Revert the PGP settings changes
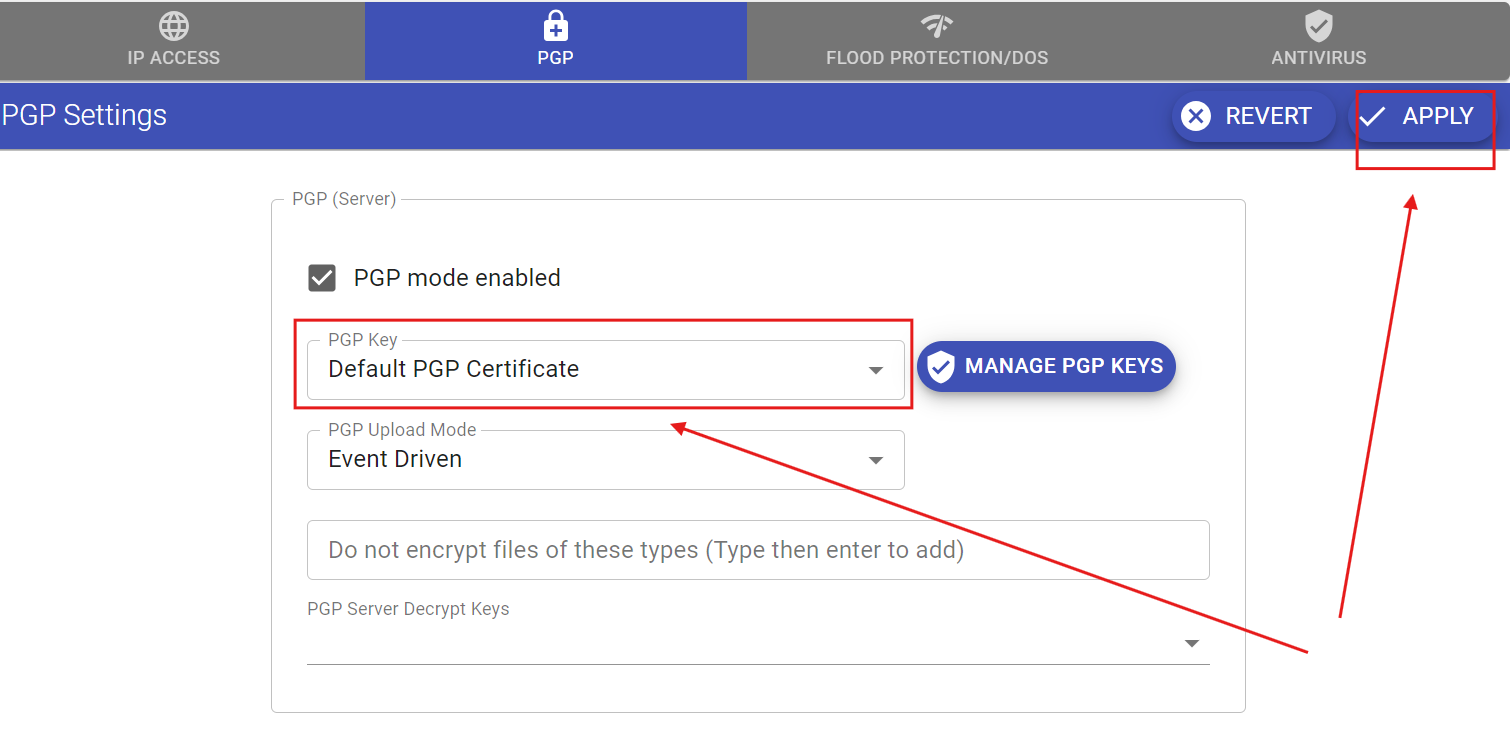 (1253, 116)
